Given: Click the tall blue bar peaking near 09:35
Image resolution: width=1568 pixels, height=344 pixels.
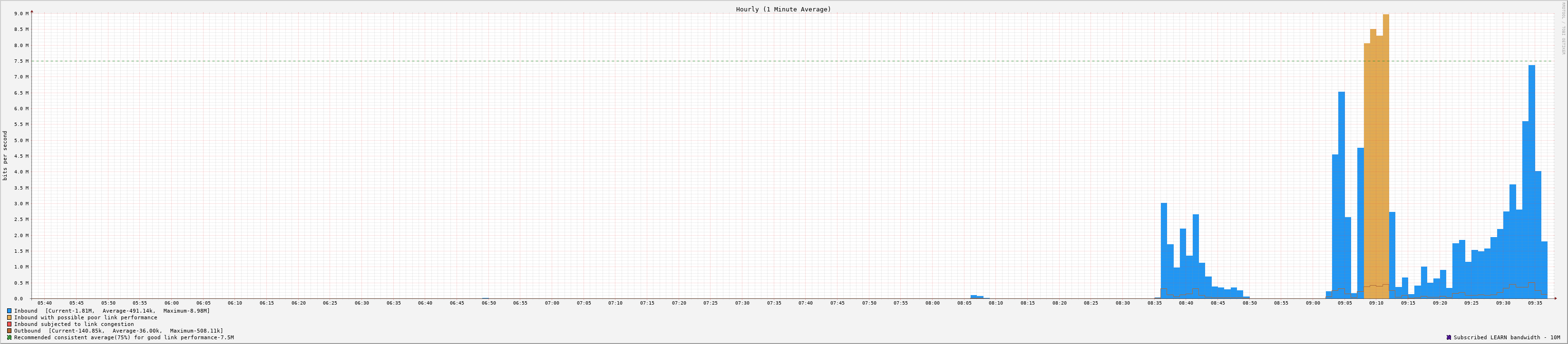Looking at the screenshot, I should pos(1531,182).
